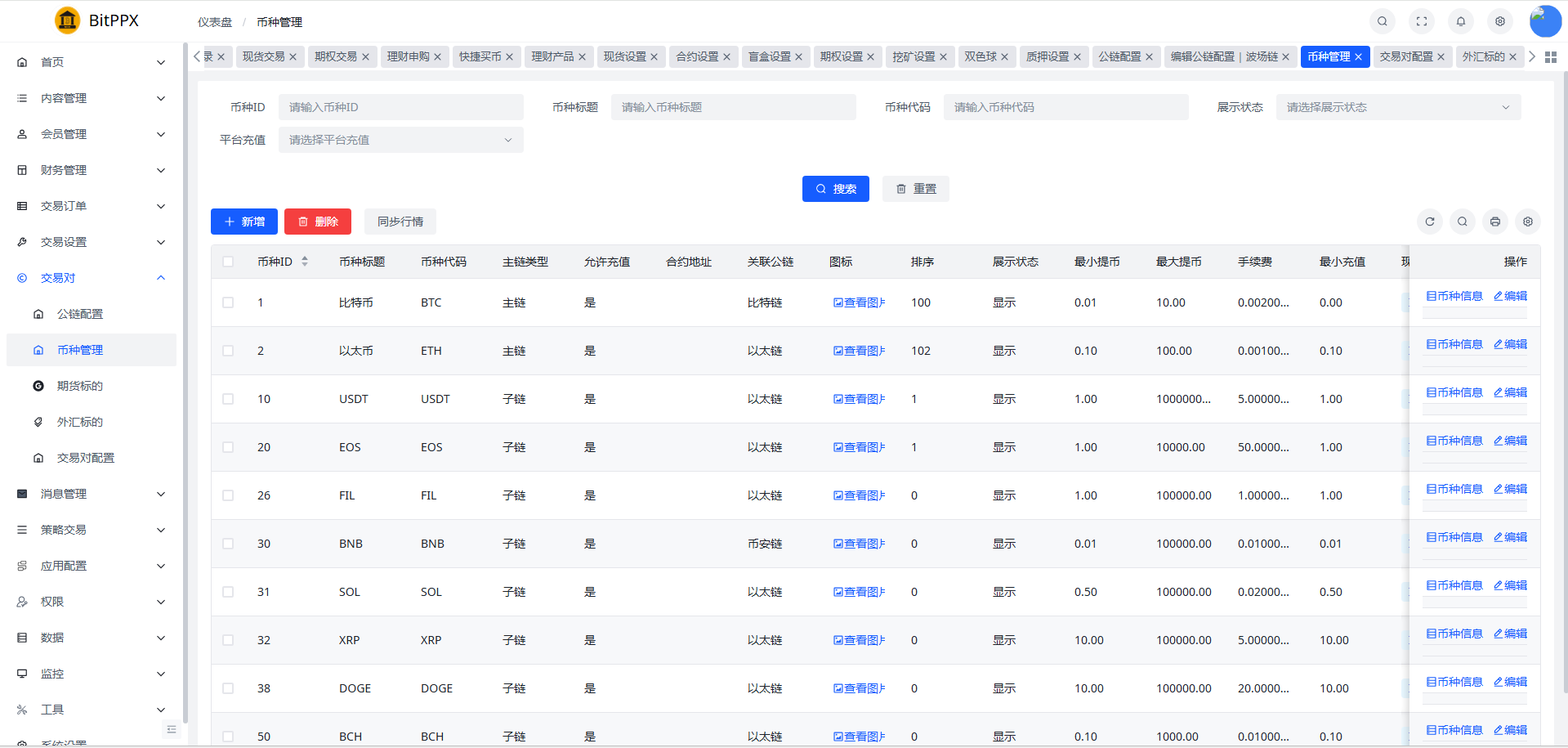This screenshot has height=748, width=1568.
Task: Select the BTC row checkbox
Action: [x=228, y=302]
